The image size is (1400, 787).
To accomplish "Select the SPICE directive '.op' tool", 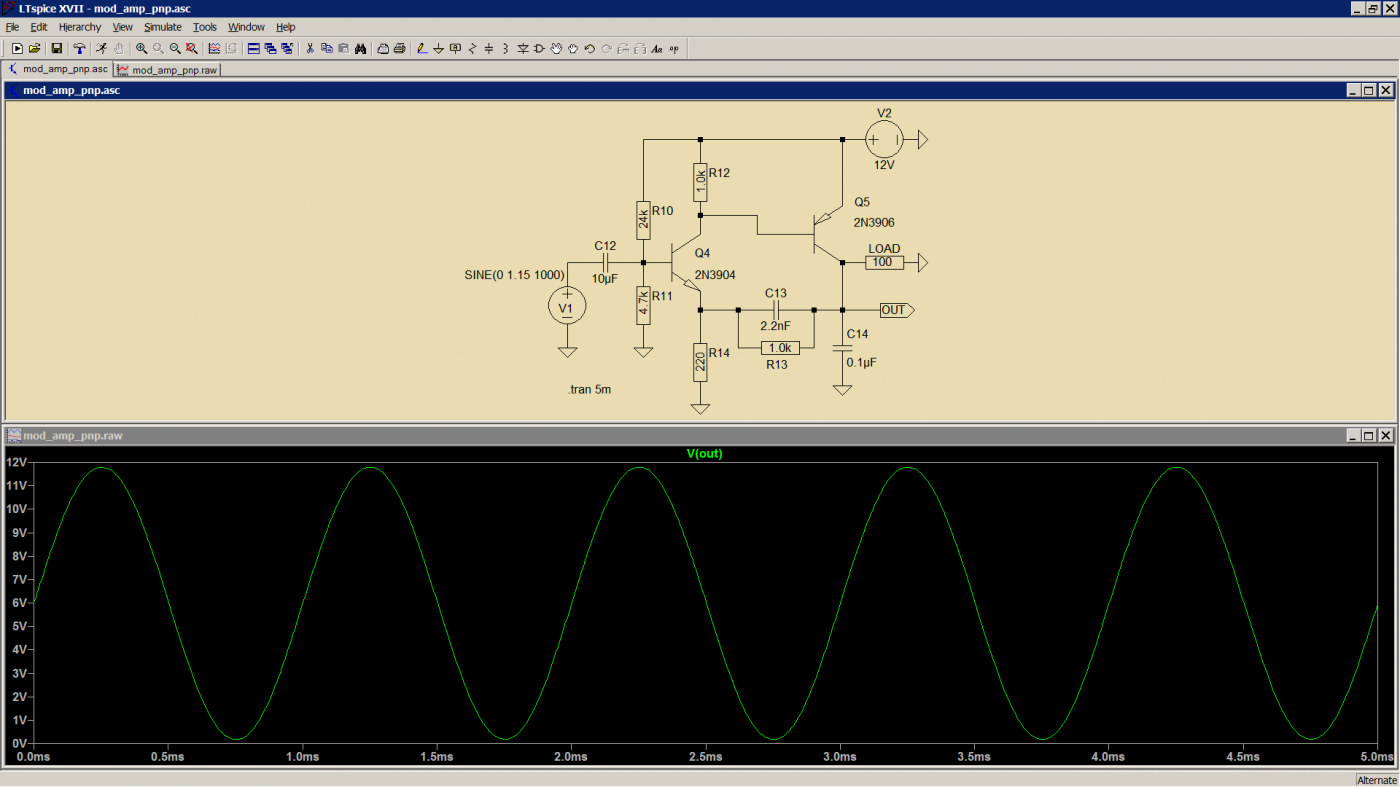I will (674, 48).
